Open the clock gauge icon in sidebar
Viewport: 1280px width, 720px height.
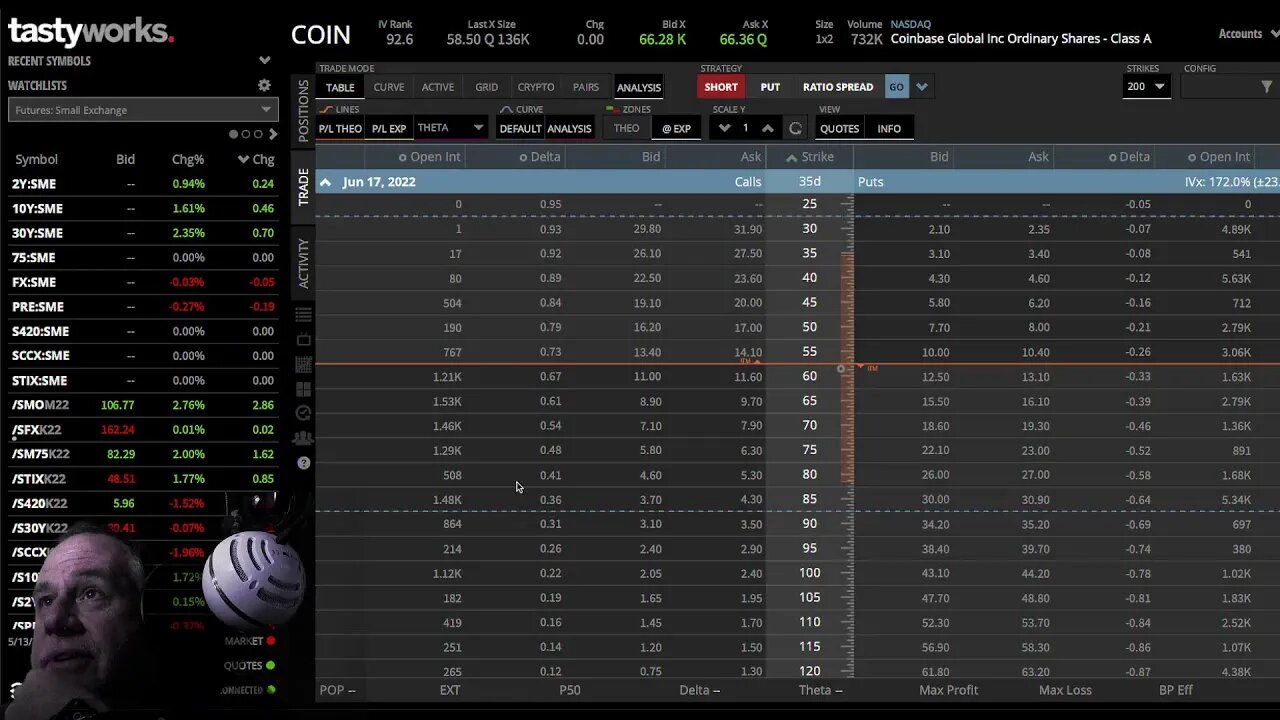click(304, 413)
